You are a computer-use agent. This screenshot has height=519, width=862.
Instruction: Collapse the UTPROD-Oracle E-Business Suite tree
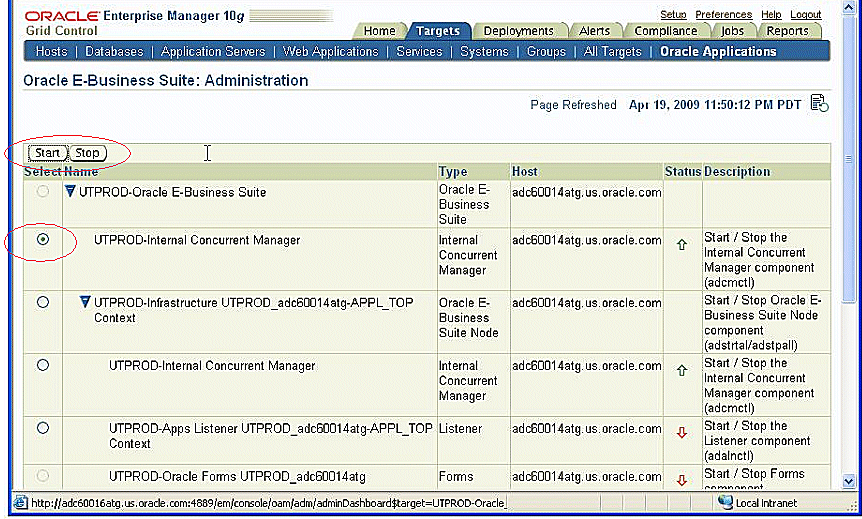coord(70,192)
